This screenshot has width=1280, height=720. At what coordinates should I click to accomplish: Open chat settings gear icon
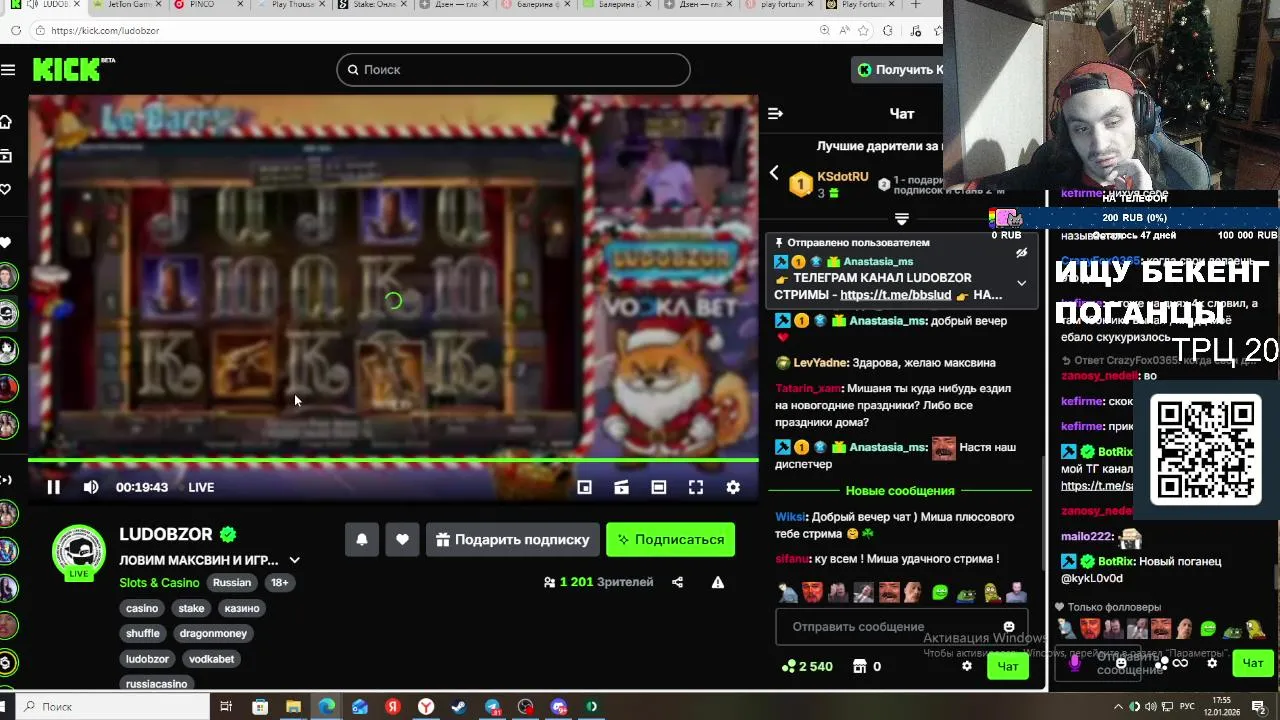[x=966, y=666]
